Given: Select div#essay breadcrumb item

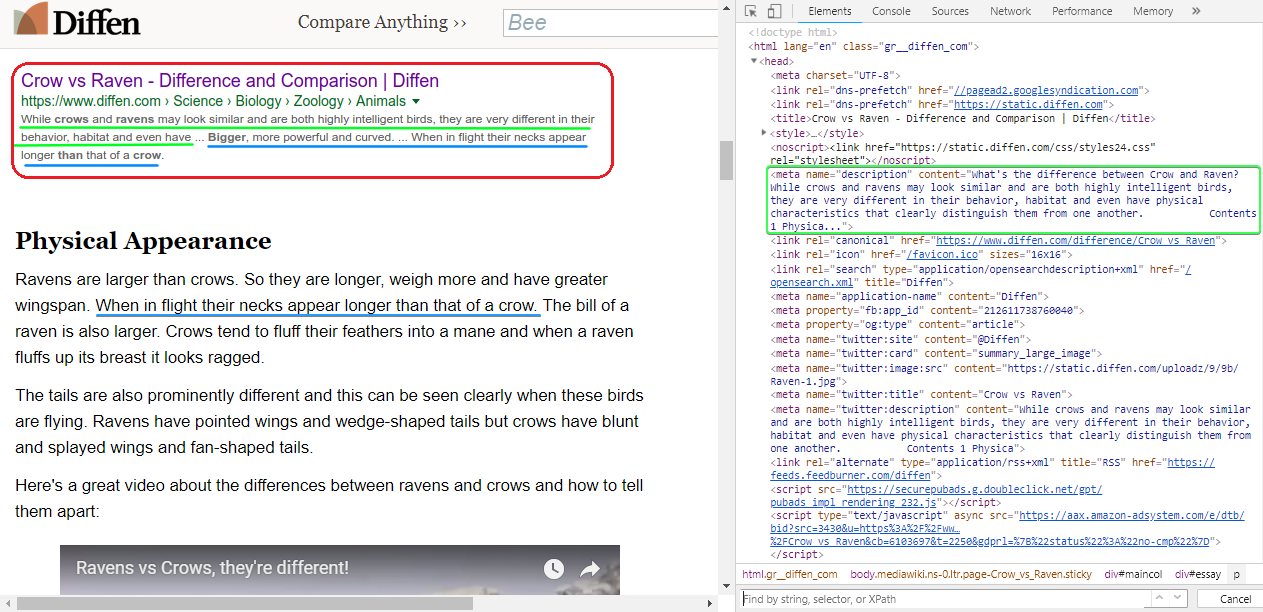Looking at the screenshot, I should pos(1196,574).
